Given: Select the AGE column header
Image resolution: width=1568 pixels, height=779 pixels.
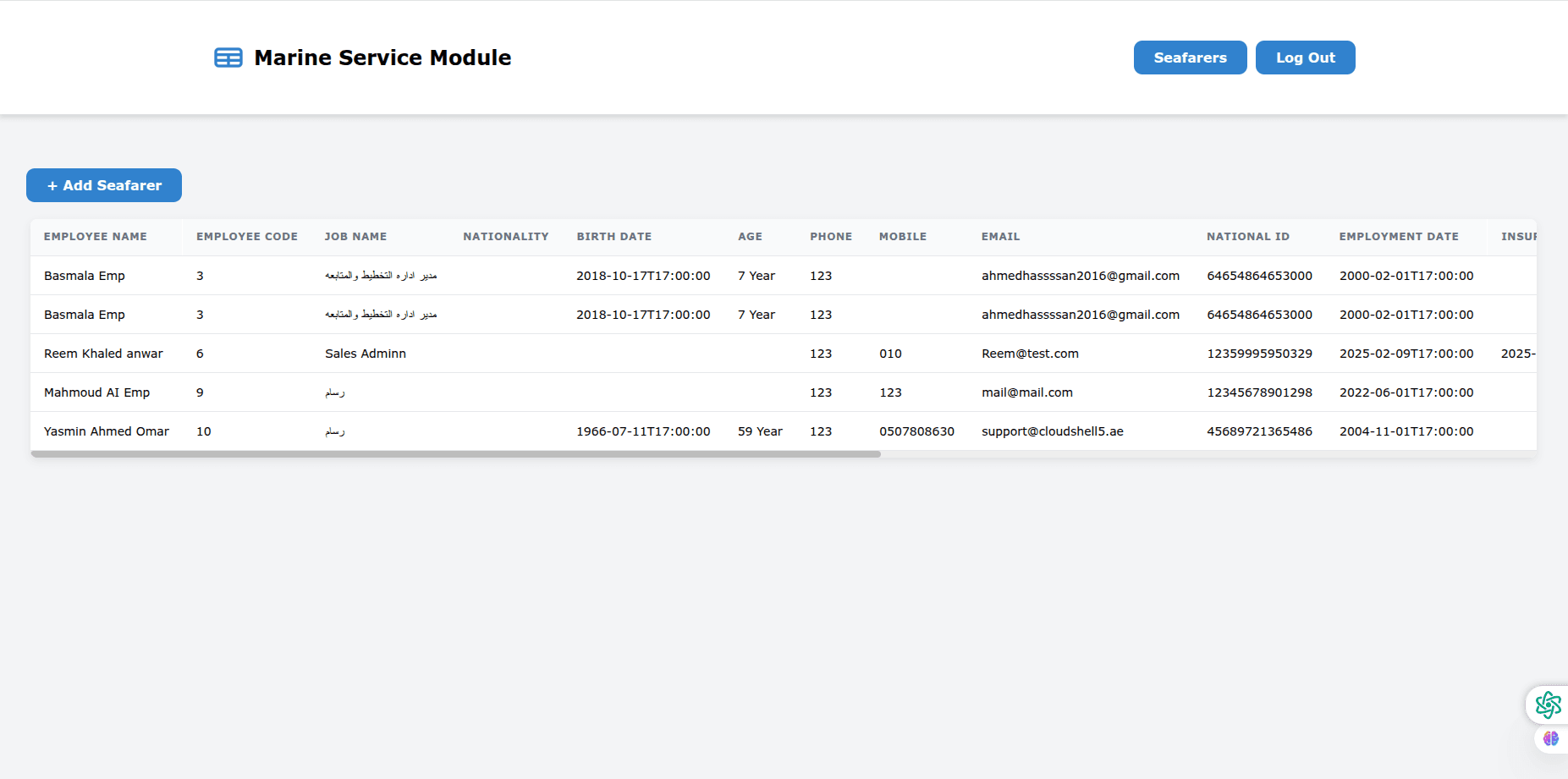Looking at the screenshot, I should click(751, 237).
